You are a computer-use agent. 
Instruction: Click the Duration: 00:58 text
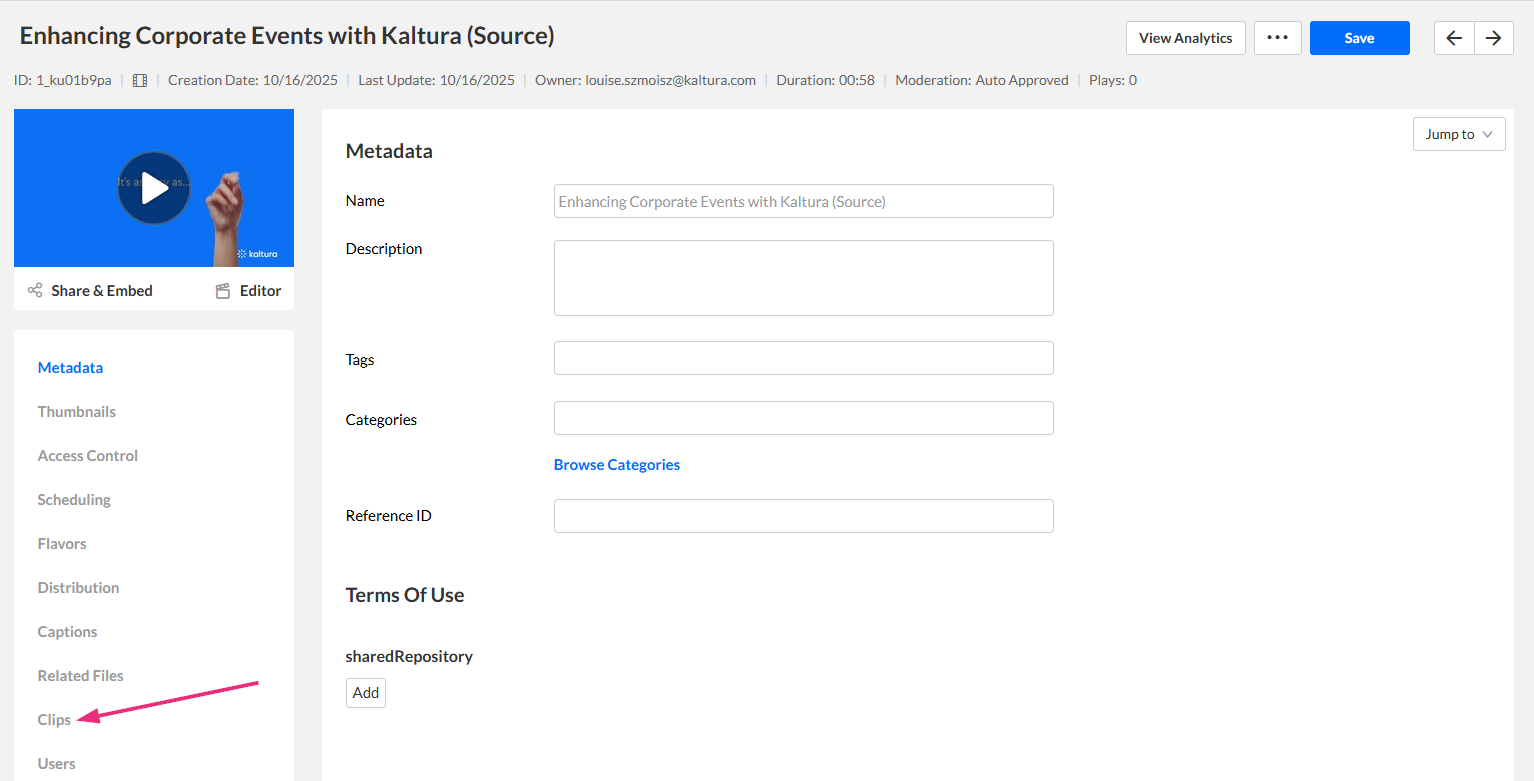(x=826, y=80)
